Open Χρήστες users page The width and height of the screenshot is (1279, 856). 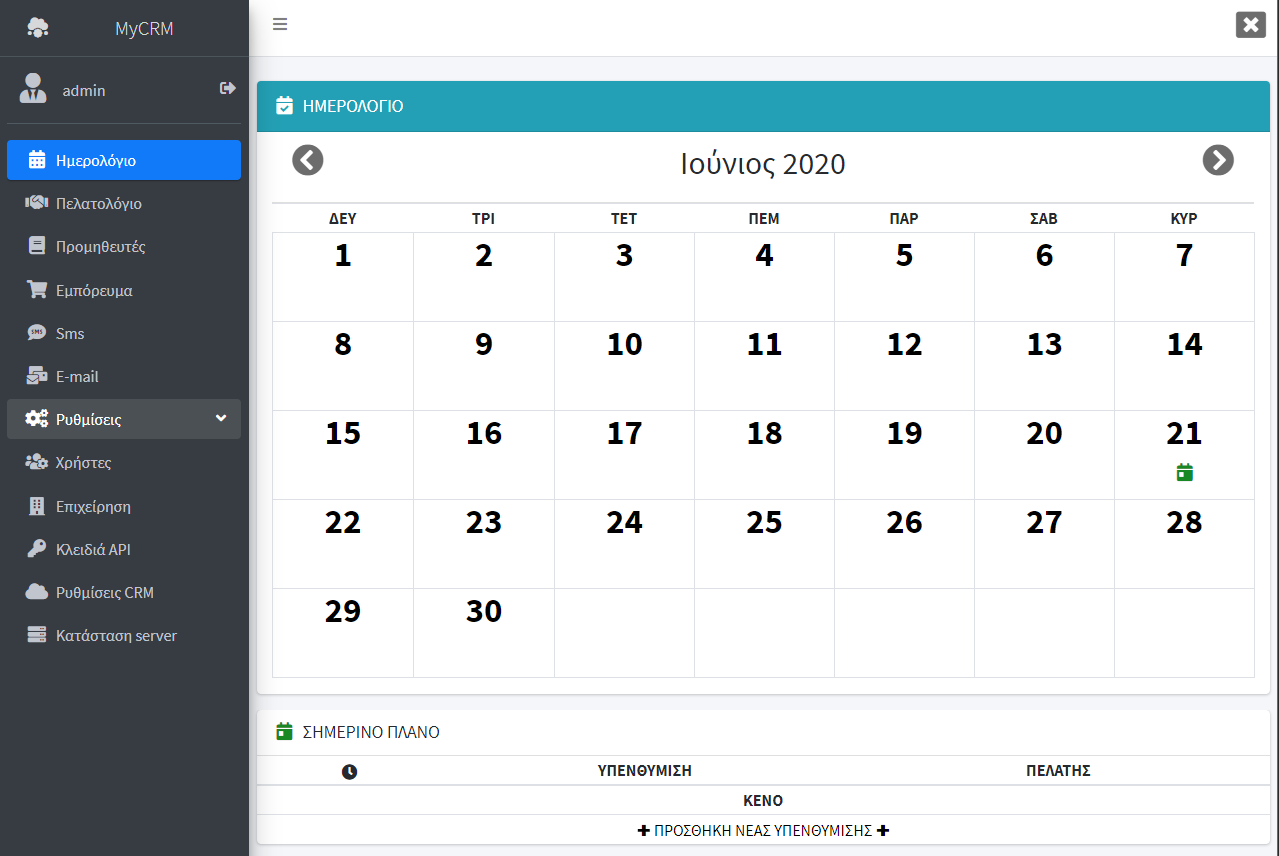(x=83, y=463)
